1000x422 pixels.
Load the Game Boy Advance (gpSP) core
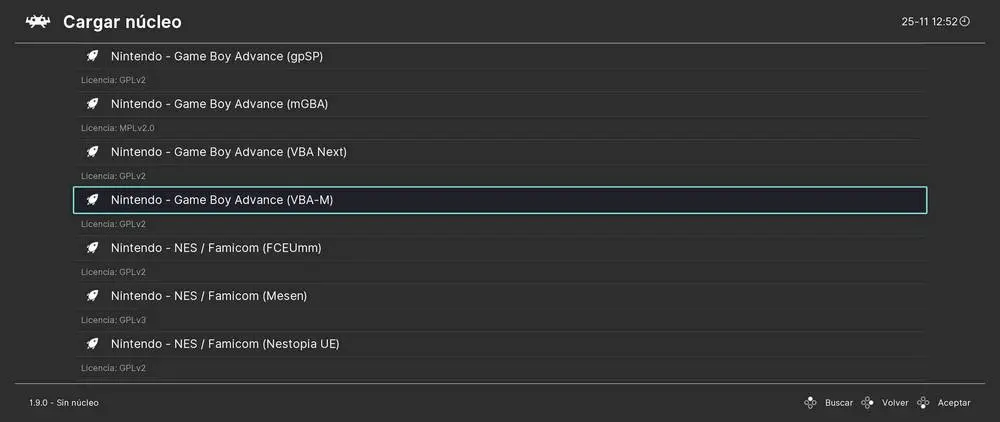coord(216,56)
